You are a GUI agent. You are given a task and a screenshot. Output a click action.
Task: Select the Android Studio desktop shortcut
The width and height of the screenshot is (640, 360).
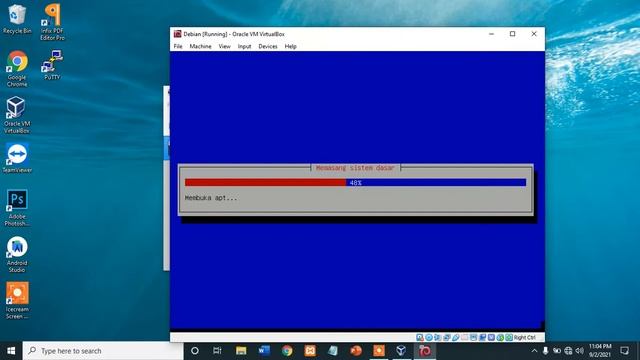[x=17, y=254]
